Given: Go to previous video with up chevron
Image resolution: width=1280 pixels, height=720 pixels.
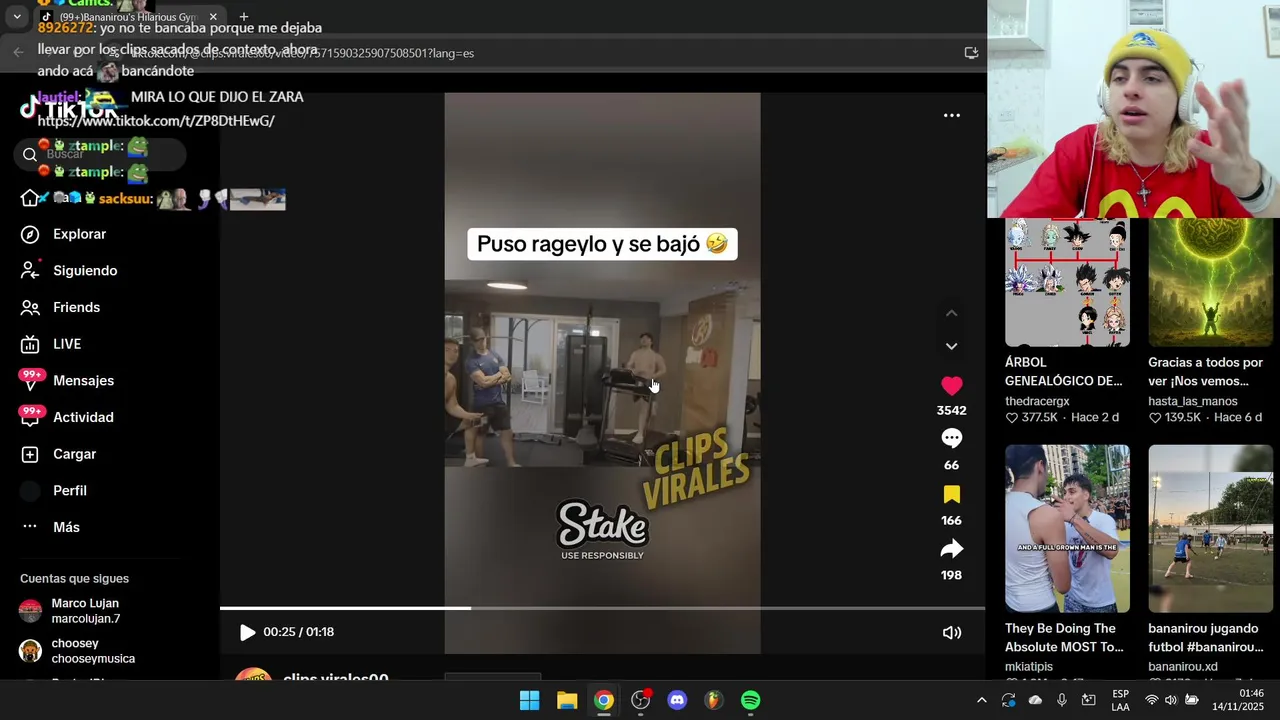Looking at the screenshot, I should point(951,313).
